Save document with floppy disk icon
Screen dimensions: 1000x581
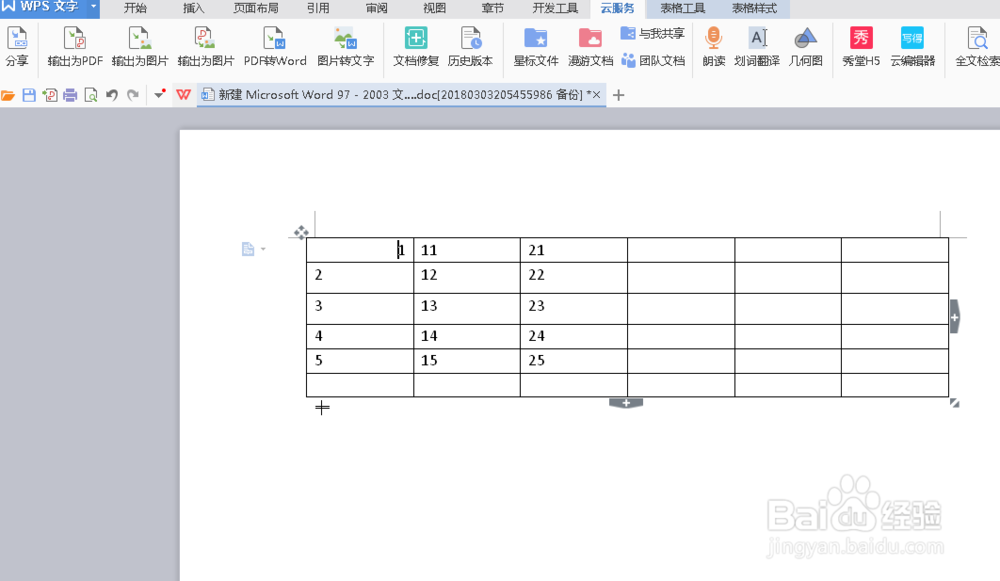(29, 95)
